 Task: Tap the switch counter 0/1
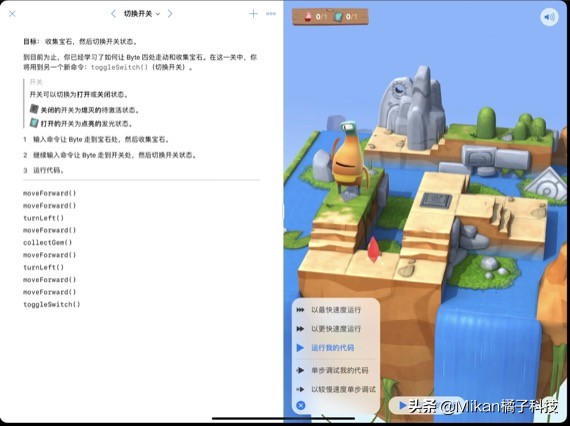click(345, 16)
